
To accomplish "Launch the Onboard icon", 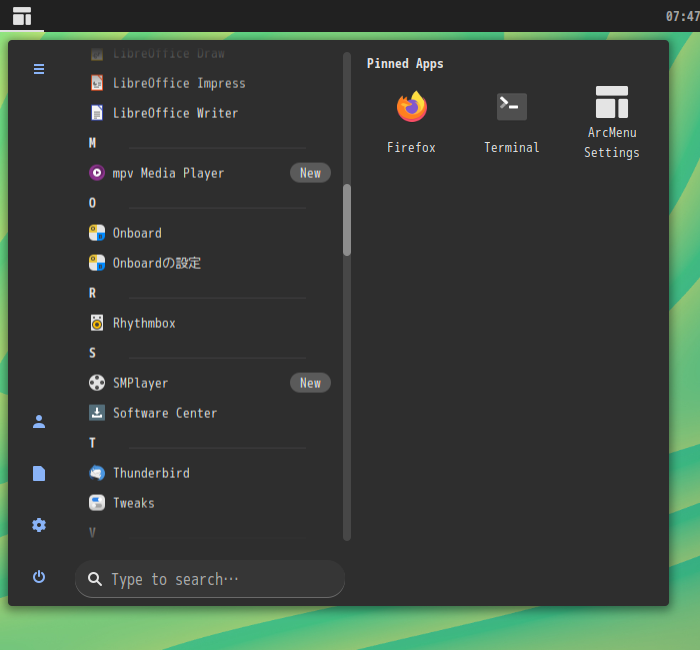I will click(x=97, y=233).
